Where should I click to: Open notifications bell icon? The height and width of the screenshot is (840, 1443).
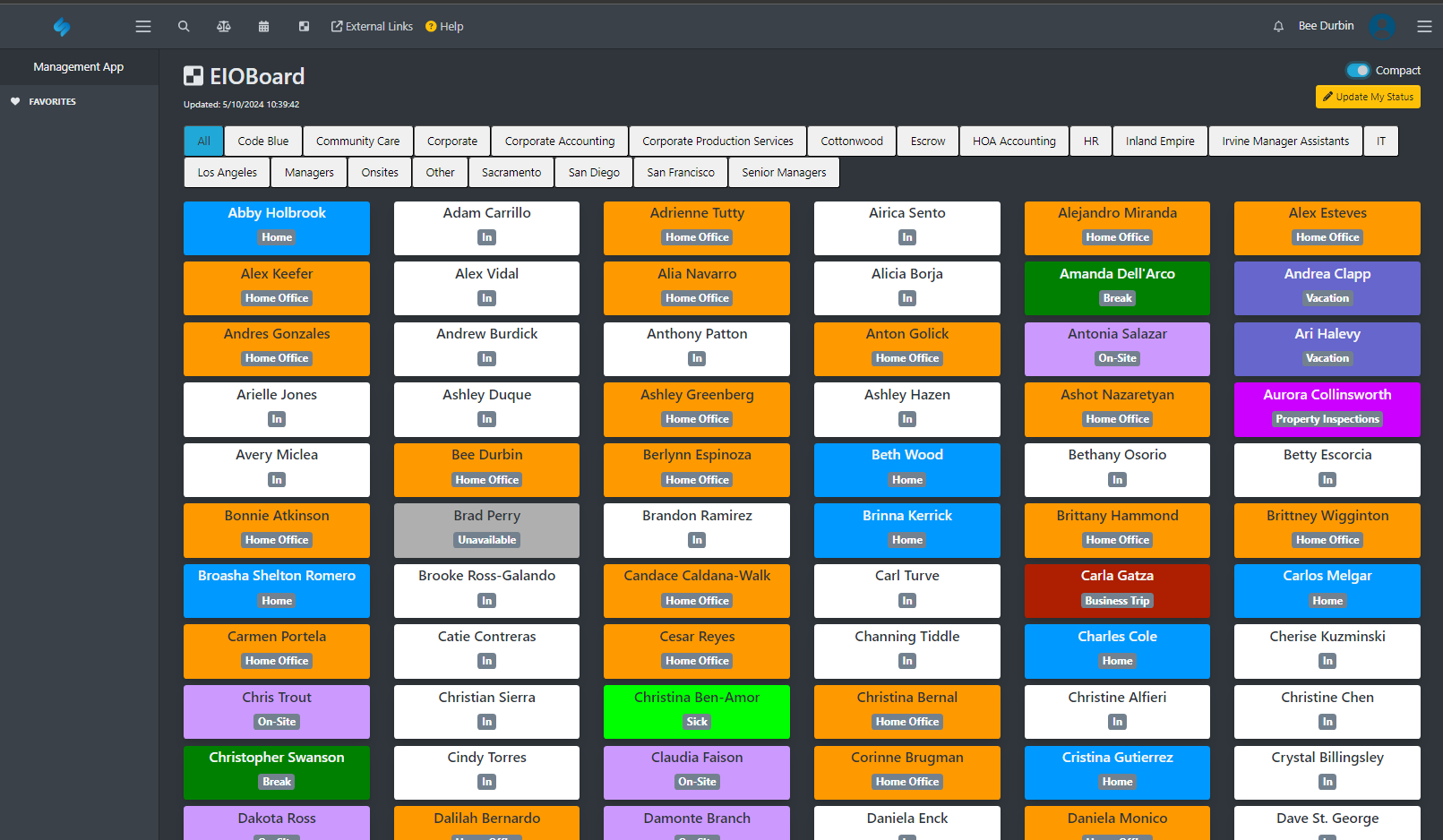point(1278,27)
